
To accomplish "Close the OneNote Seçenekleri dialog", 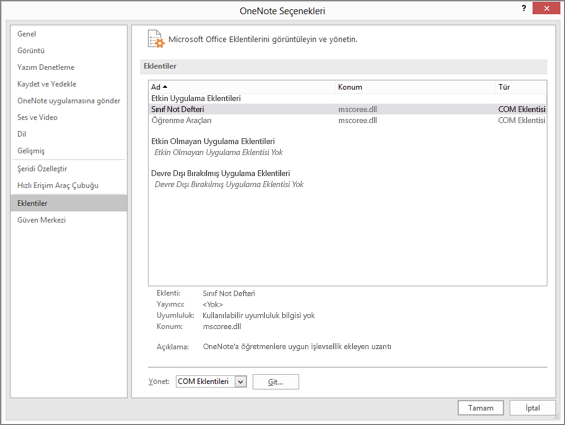I will click(546, 8).
